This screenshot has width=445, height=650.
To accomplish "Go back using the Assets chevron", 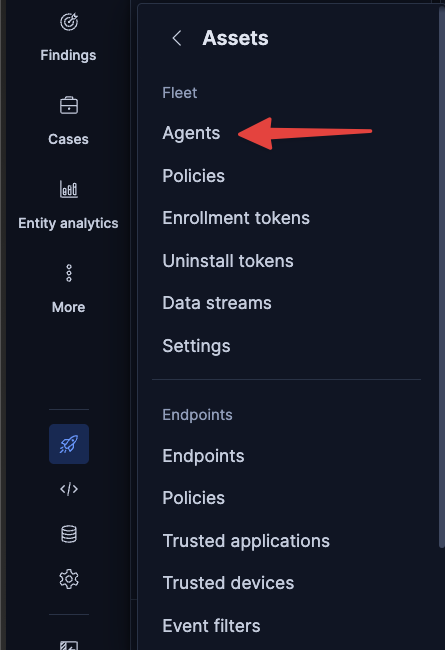I will [177, 38].
